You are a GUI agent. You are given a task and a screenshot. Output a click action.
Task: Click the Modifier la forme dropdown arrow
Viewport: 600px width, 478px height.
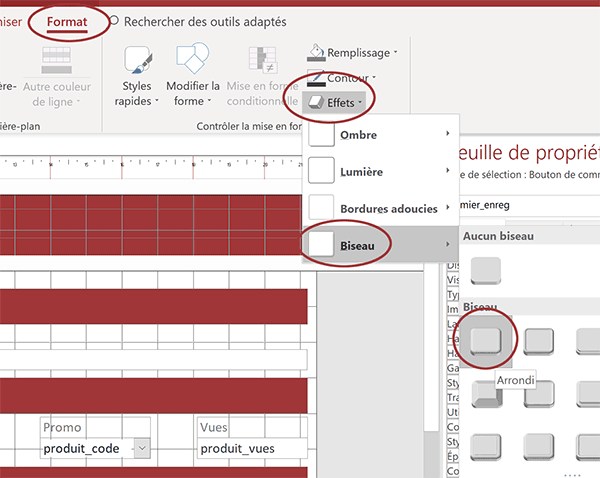pos(209,101)
